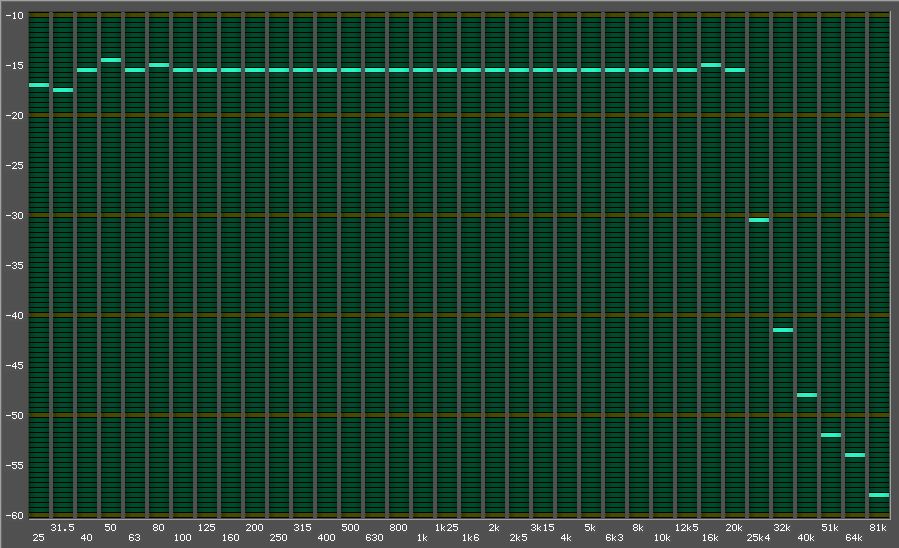Select the 63 Hz band label

tap(134, 538)
